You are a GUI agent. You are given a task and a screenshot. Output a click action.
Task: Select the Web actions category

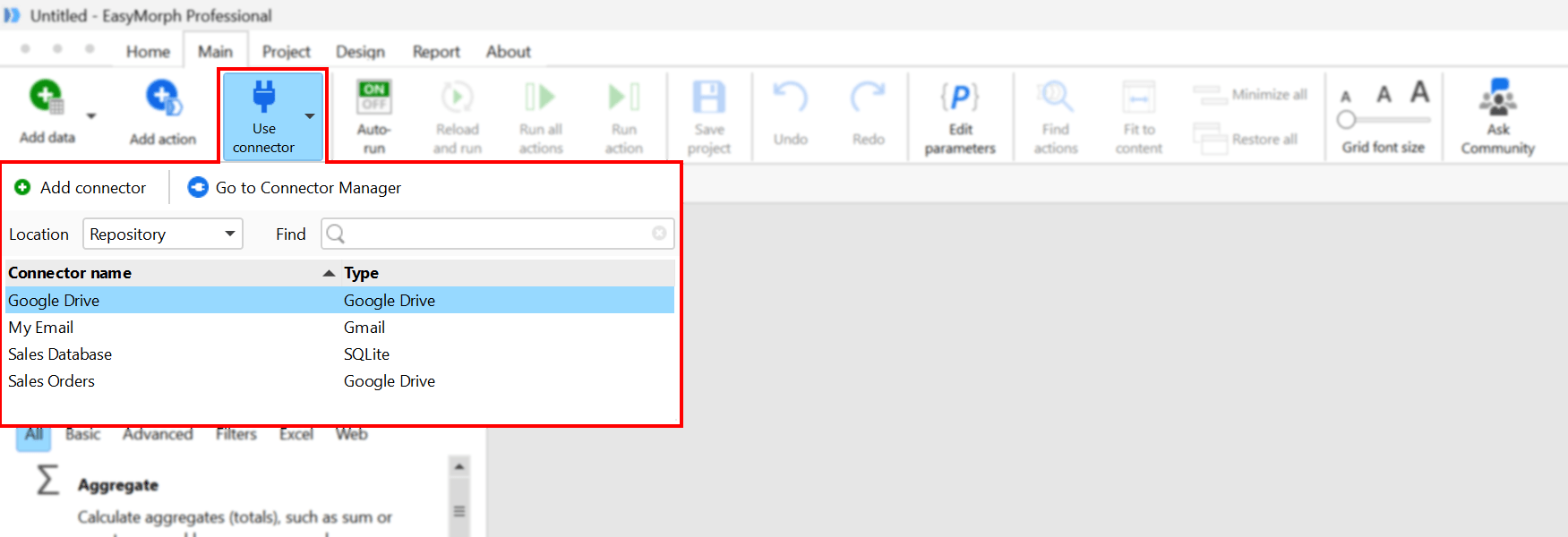pyautogui.click(x=352, y=434)
